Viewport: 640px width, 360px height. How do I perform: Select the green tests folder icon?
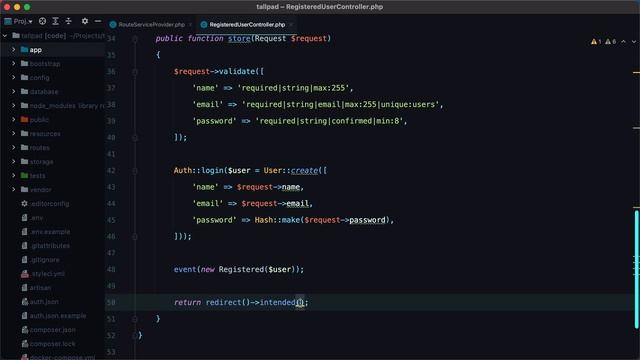(x=24, y=175)
